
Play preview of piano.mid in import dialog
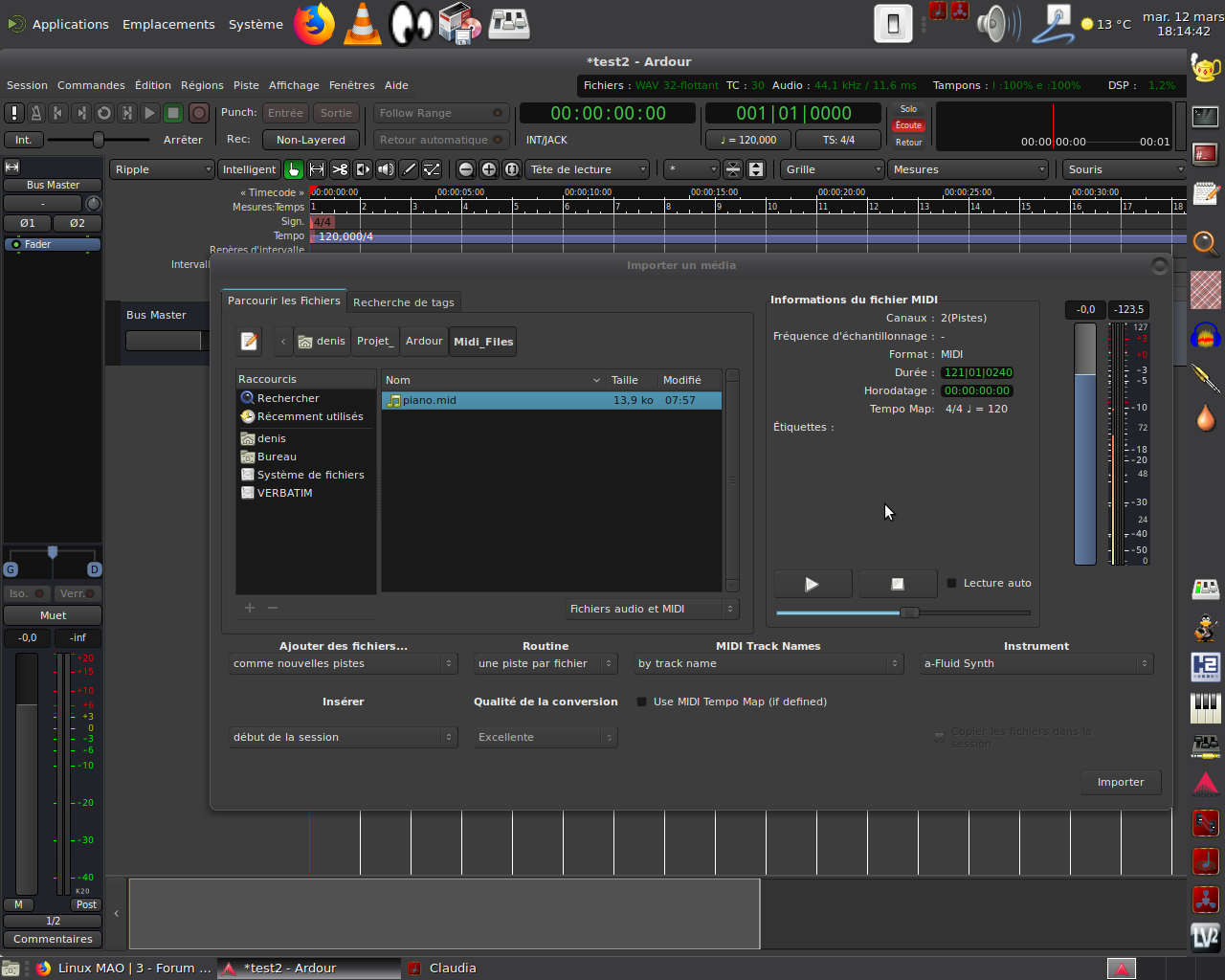[812, 584]
